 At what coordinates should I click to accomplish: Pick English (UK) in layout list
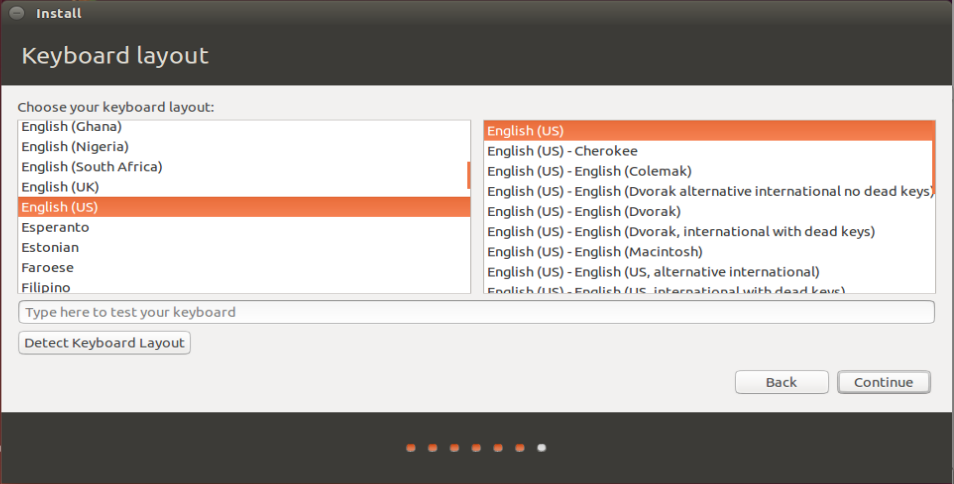click(x=243, y=187)
